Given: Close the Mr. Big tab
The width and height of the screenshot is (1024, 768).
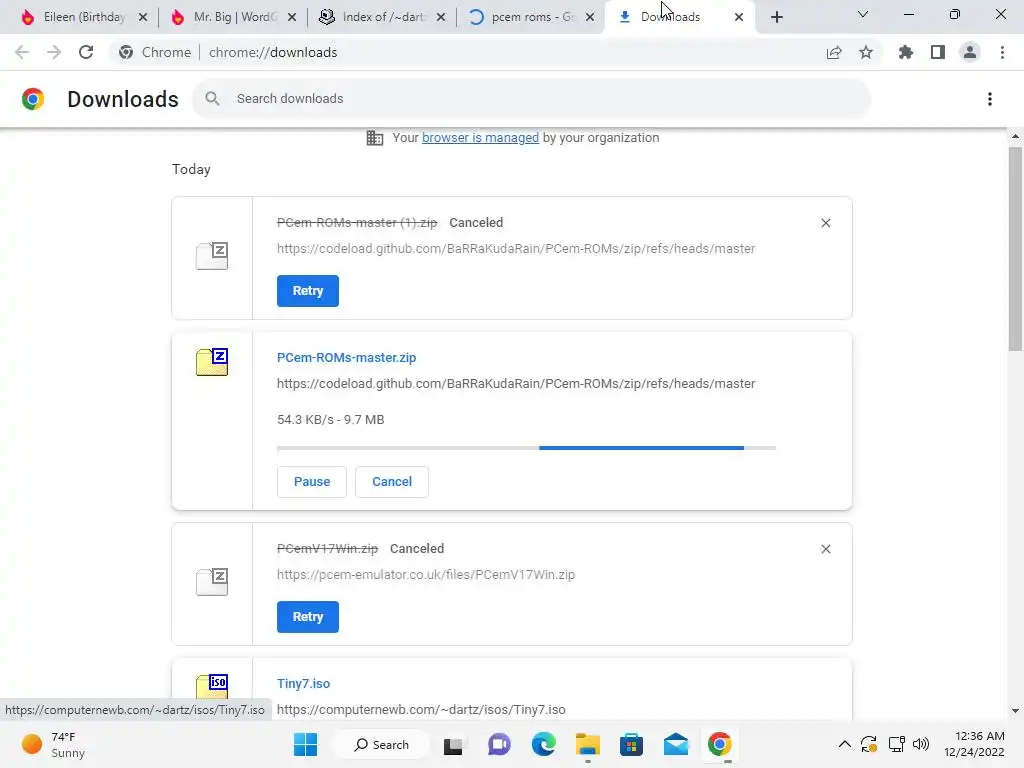Looking at the screenshot, I should coord(292,17).
